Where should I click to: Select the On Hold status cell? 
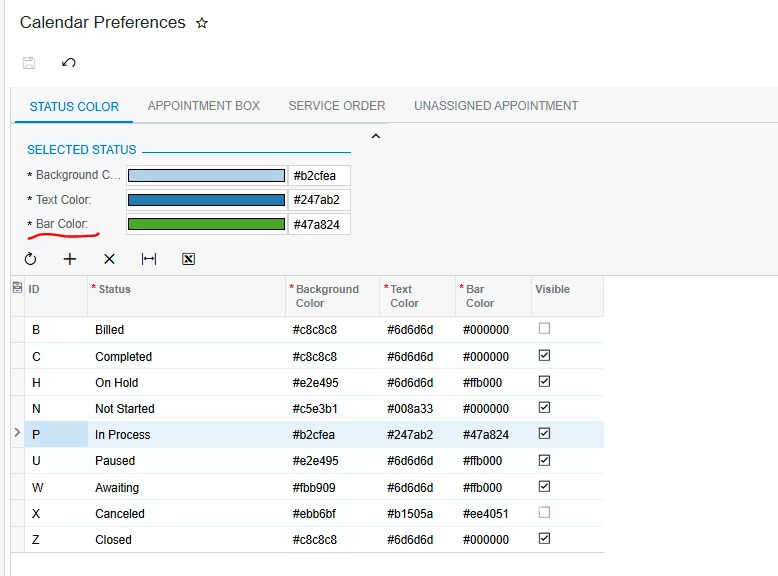tap(187, 383)
